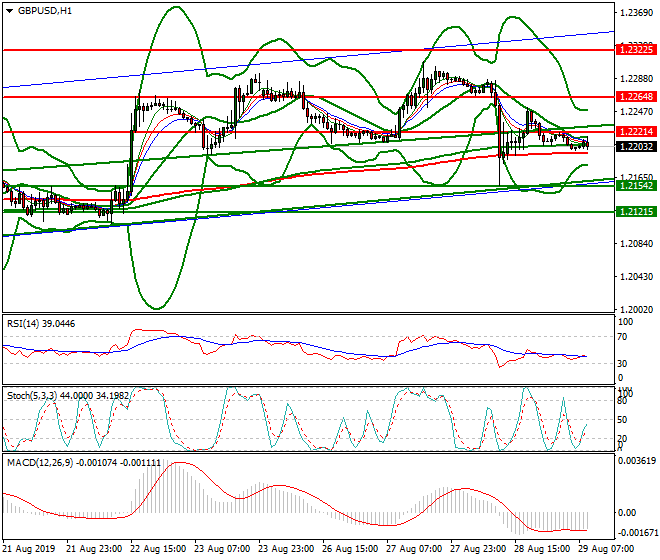Click the Stoch(5,3,3) indicator label

pos(68,396)
